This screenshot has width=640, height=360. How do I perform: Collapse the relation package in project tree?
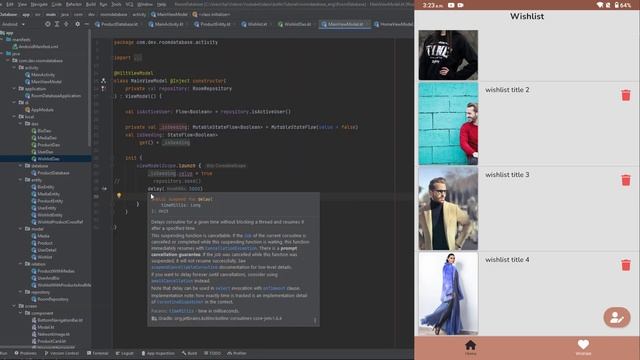click(21, 264)
